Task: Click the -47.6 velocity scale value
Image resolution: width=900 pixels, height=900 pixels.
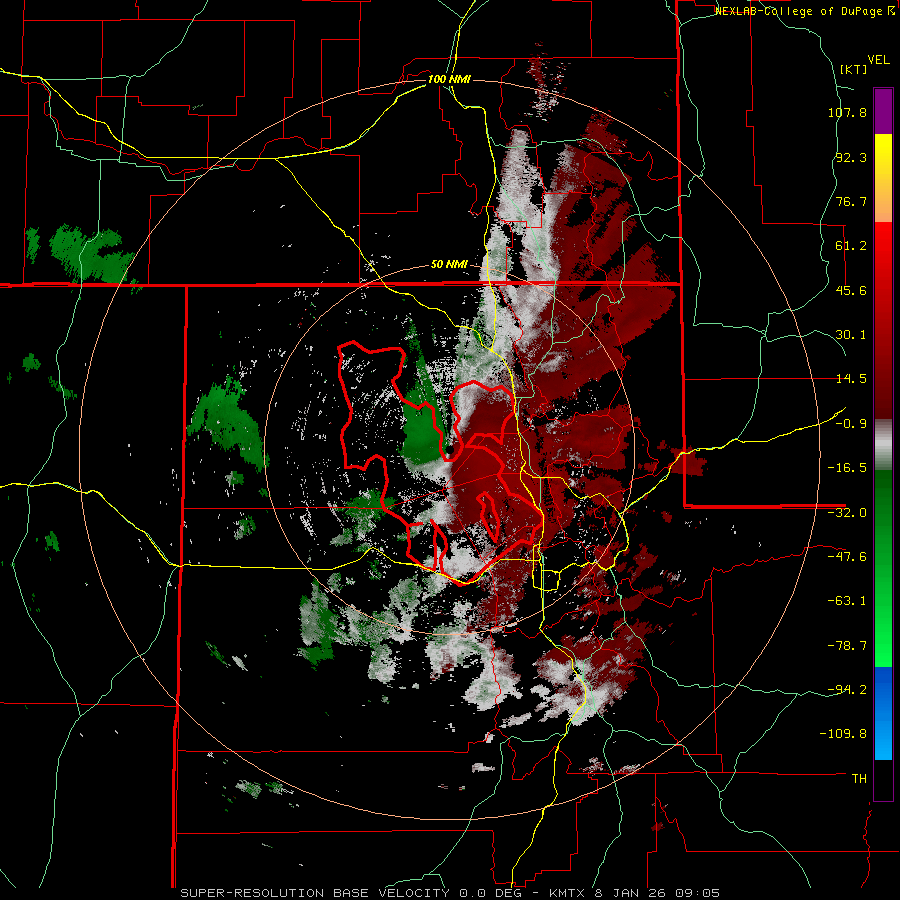Action: coord(847,557)
